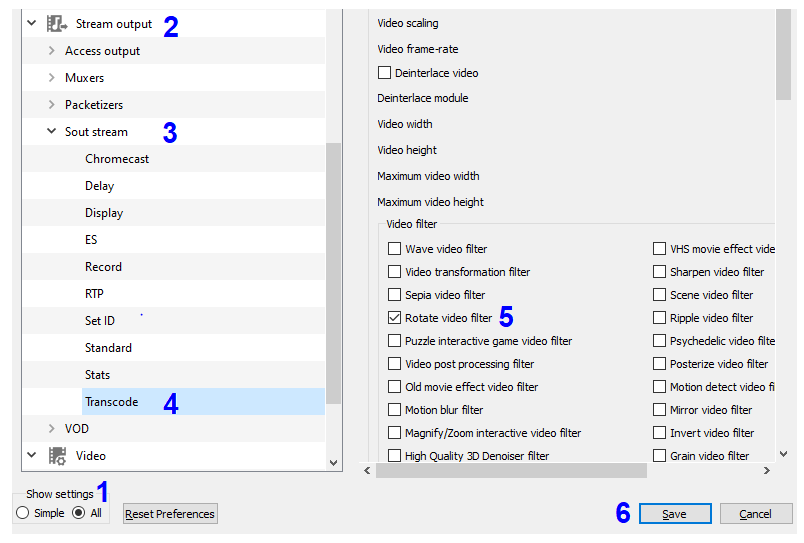Select the Simple settings radio button
Screen dimensions: 804x543
click(23, 513)
